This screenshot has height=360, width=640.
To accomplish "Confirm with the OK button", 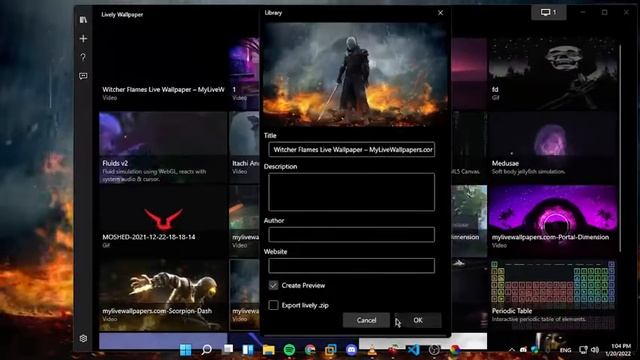I will pos(418,320).
